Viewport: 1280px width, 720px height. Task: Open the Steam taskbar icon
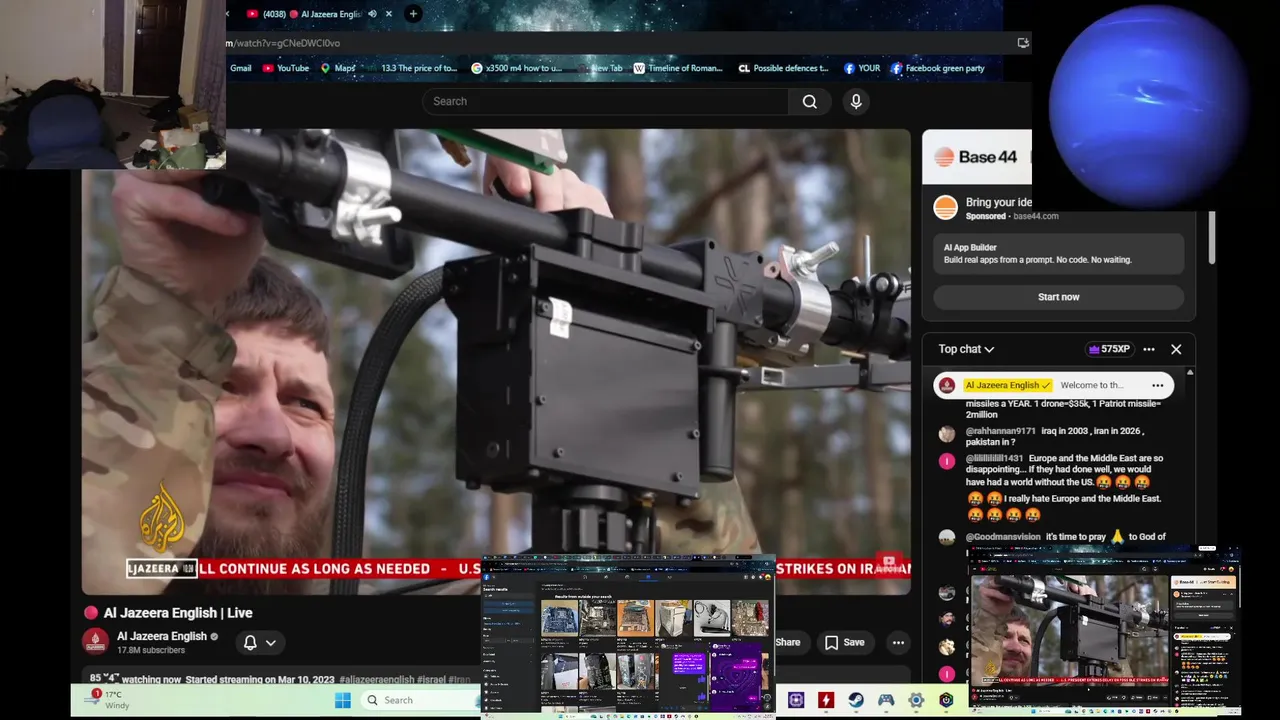856,700
